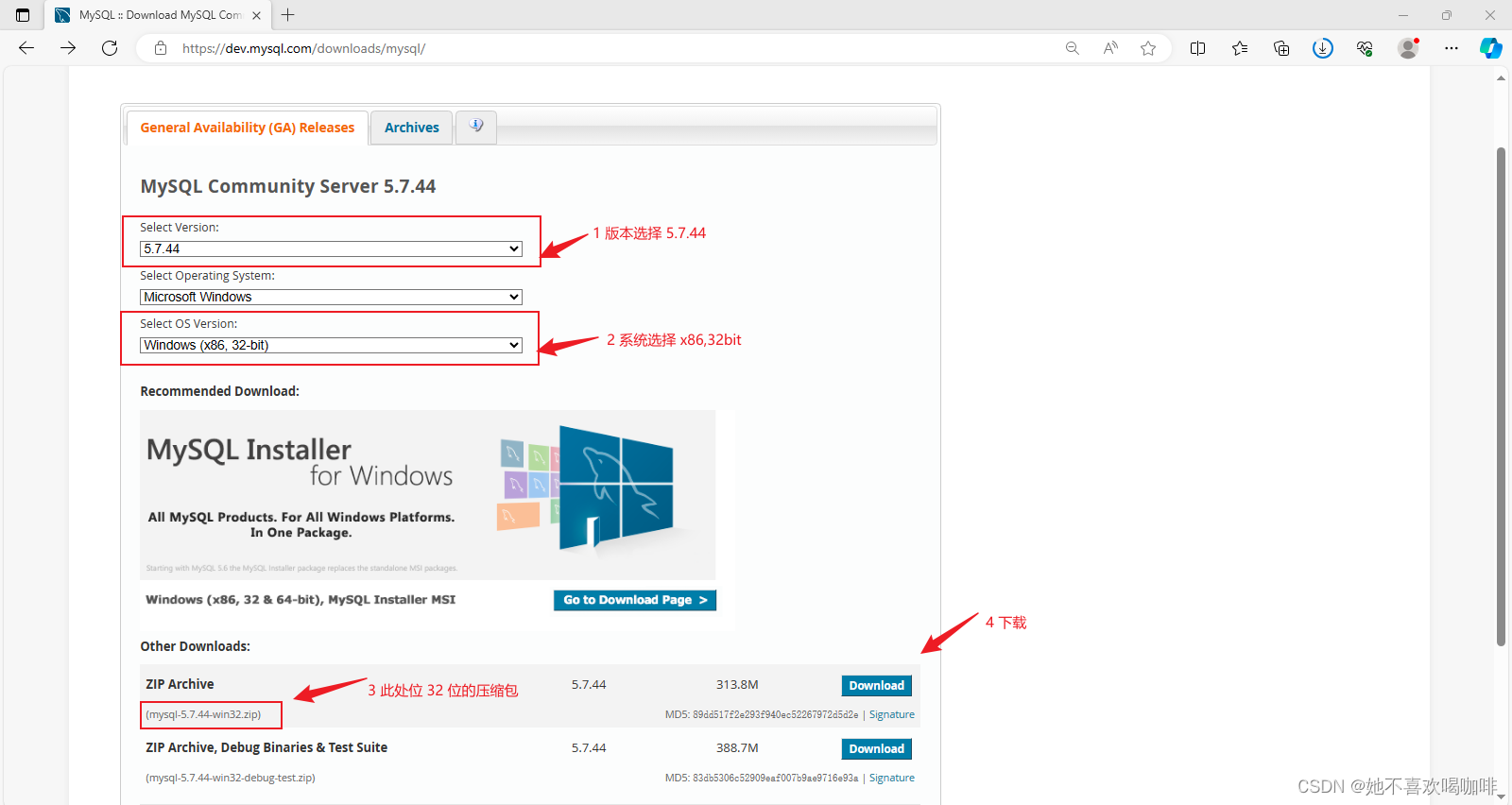Restore down the browser window
Screen dimensions: 1512x805
point(1447,15)
